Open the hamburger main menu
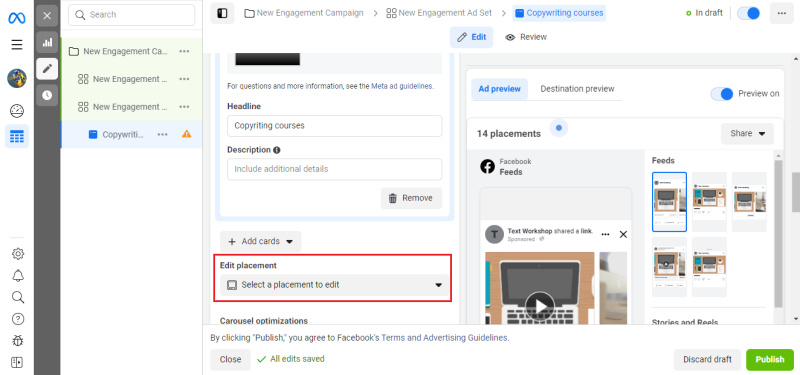Image resolution: width=800 pixels, height=375 pixels. click(x=17, y=45)
